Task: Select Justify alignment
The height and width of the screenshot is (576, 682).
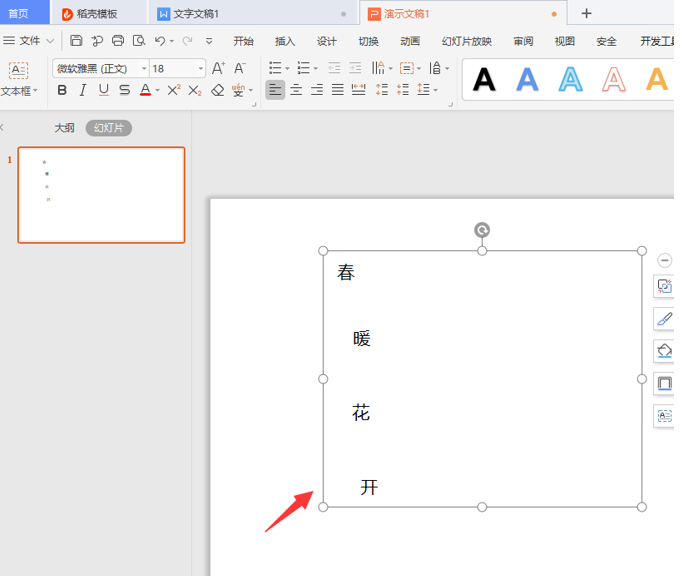Action: coord(338,90)
